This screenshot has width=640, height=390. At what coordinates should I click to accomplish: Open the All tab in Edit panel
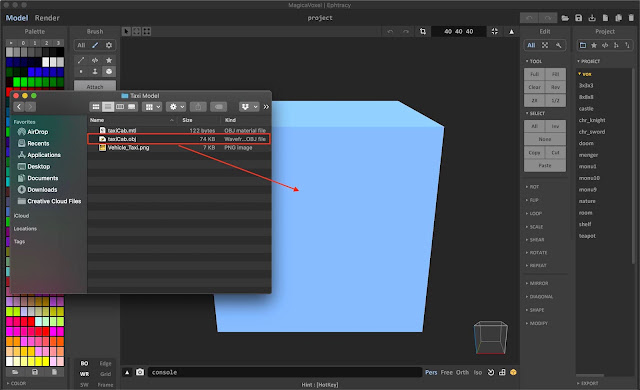531,45
